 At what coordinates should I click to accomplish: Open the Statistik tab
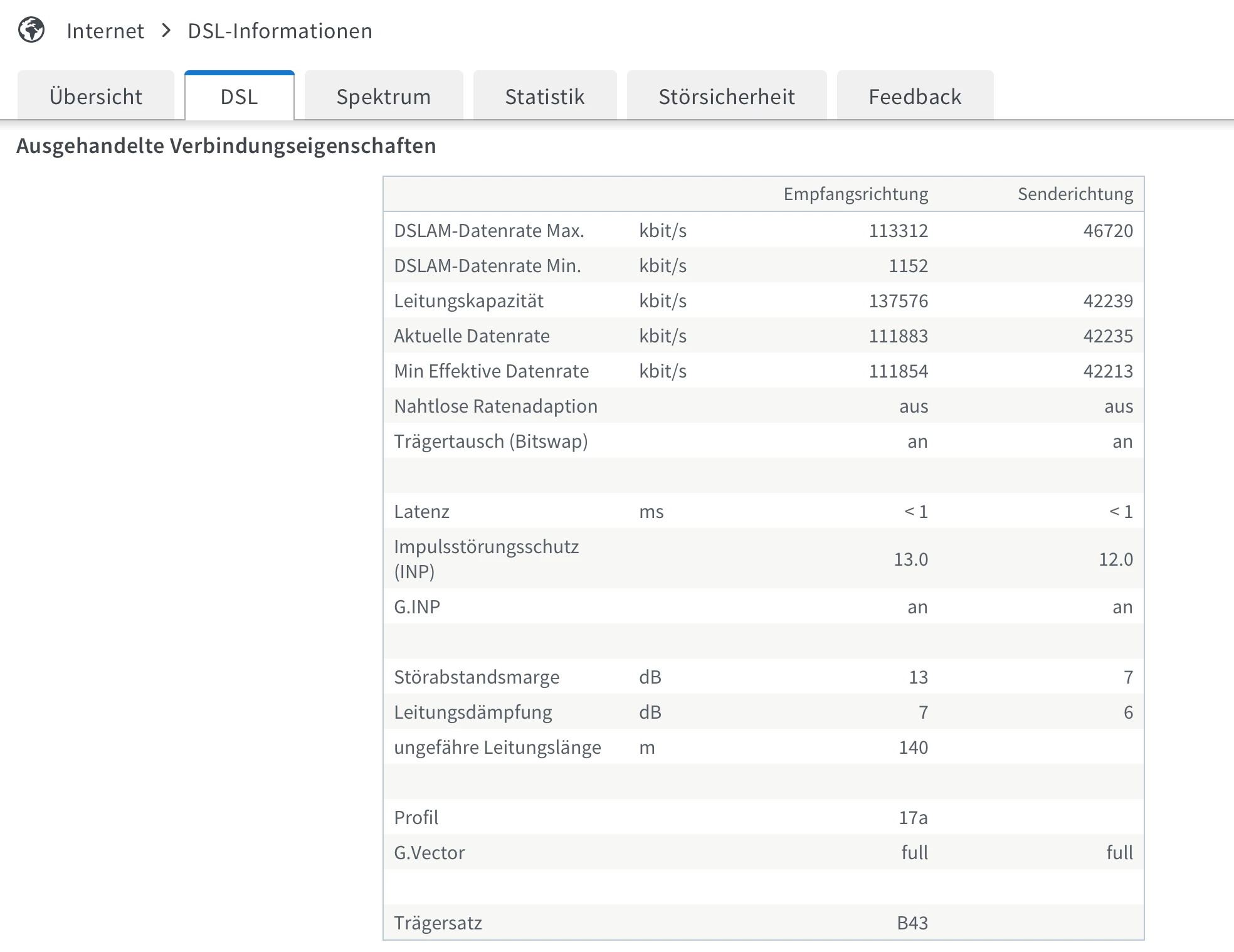544,97
